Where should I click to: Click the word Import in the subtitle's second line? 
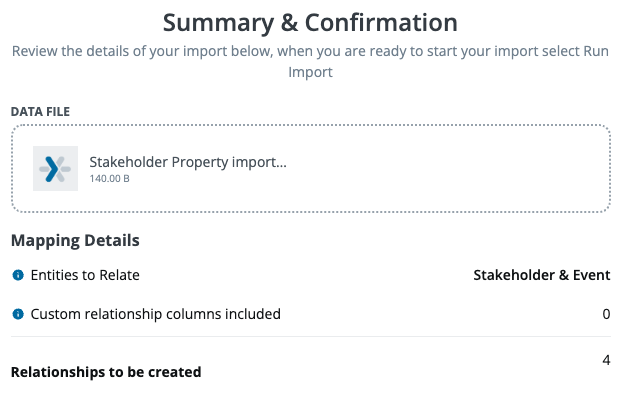pyautogui.click(x=310, y=72)
